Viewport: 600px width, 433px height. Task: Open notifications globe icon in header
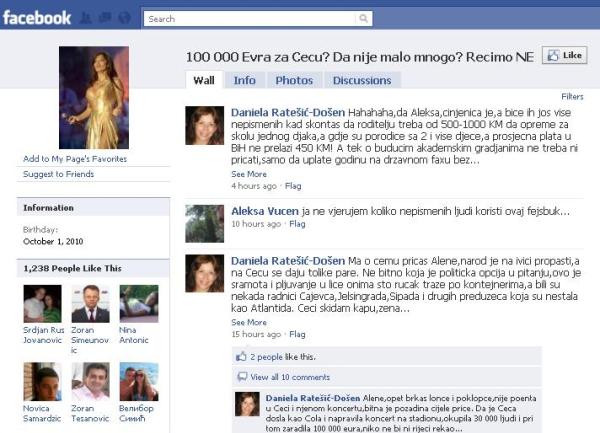(x=124, y=18)
